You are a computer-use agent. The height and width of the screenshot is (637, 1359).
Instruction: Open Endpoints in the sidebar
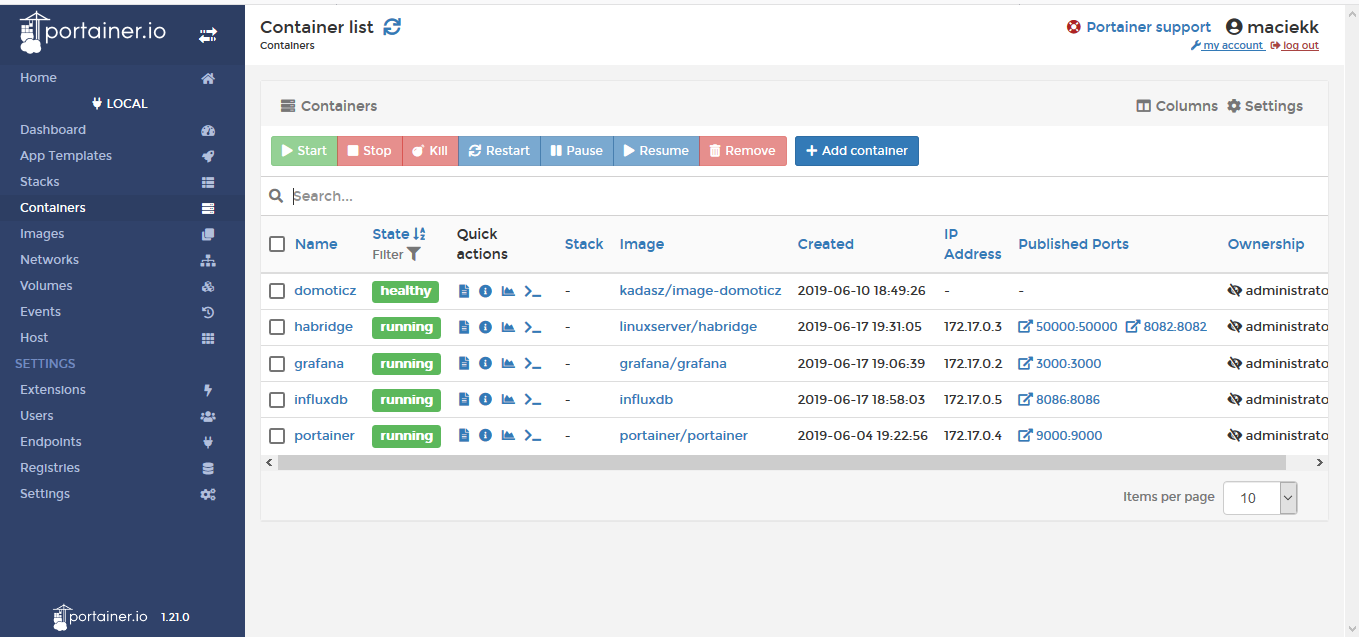pos(122,442)
